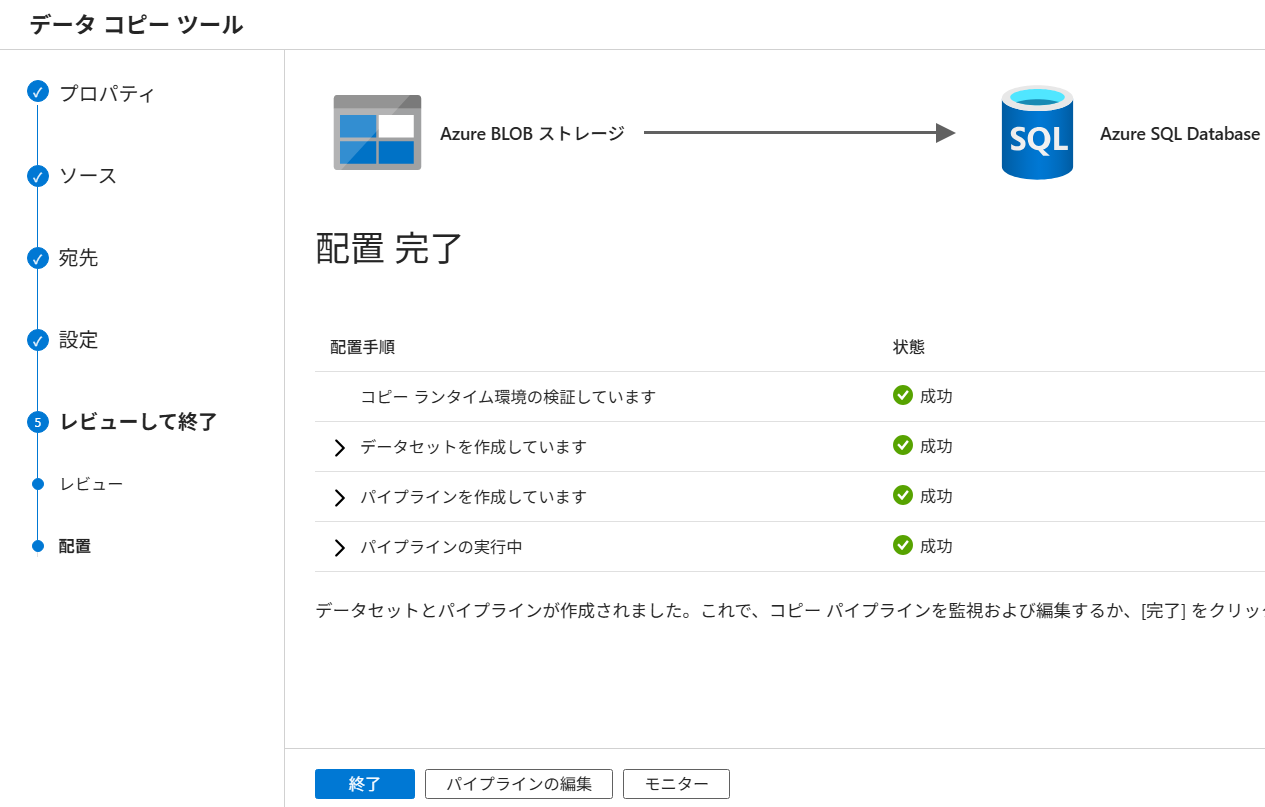Click the ソース step checkmark icon

pyautogui.click(x=37, y=176)
